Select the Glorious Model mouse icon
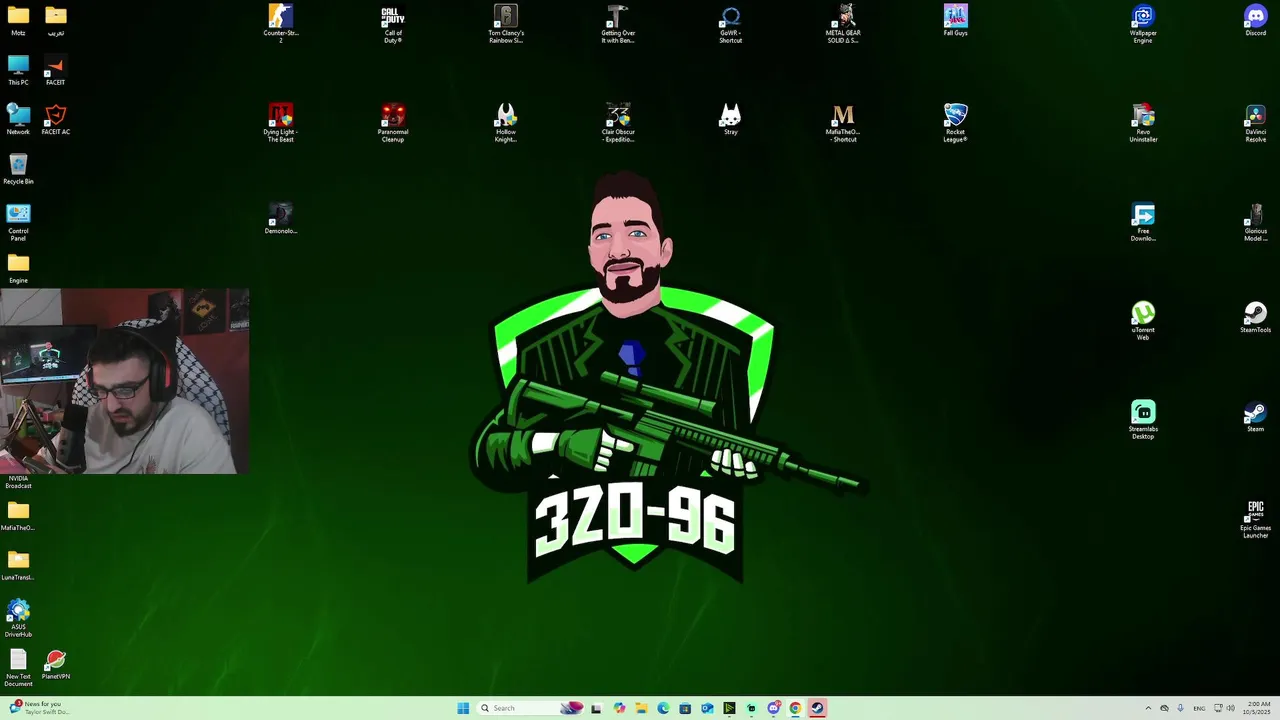Screen dimensions: 1280x720 tap(1256, 222)
